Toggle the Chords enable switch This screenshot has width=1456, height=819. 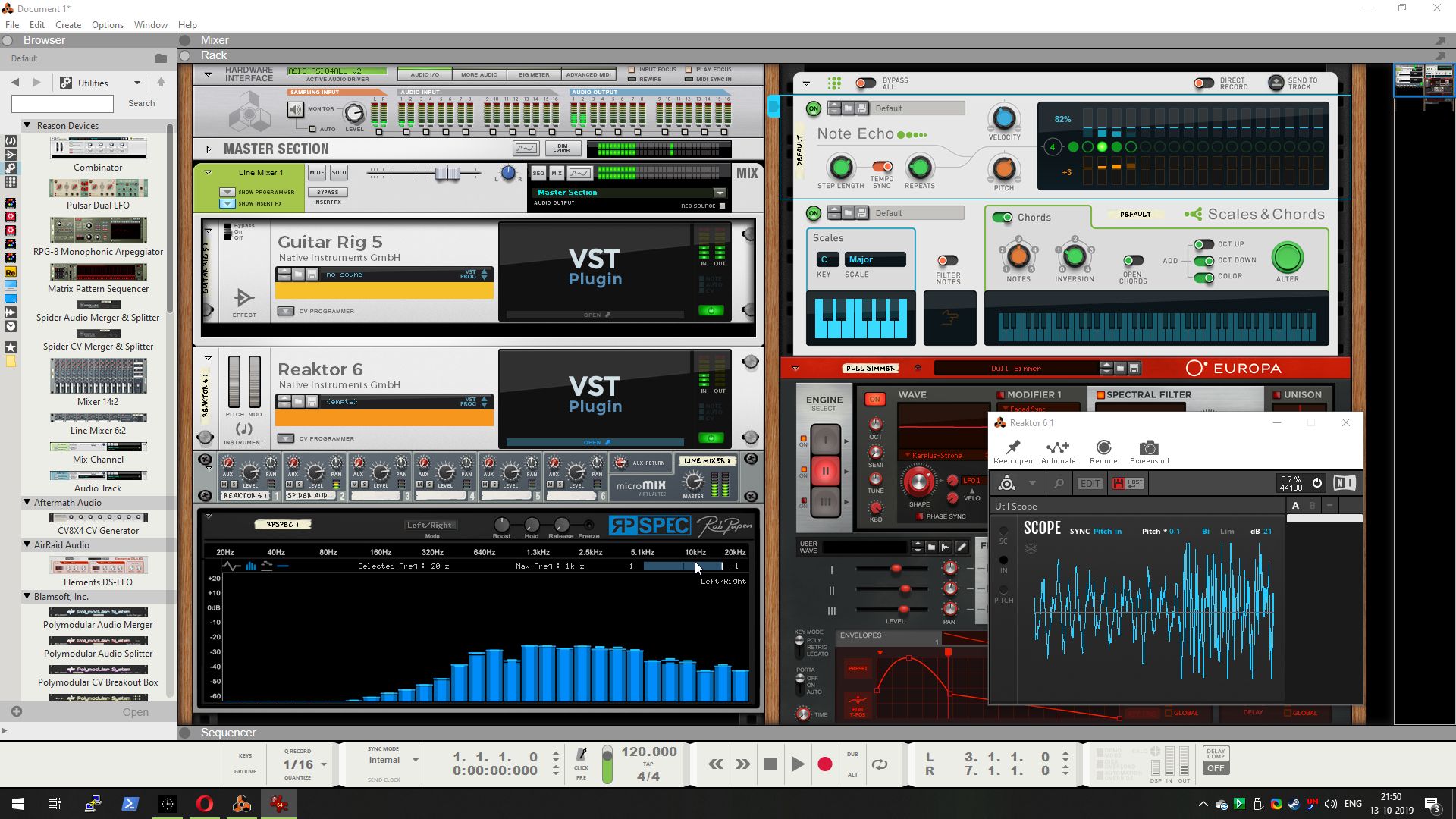tap(1003, 218)
